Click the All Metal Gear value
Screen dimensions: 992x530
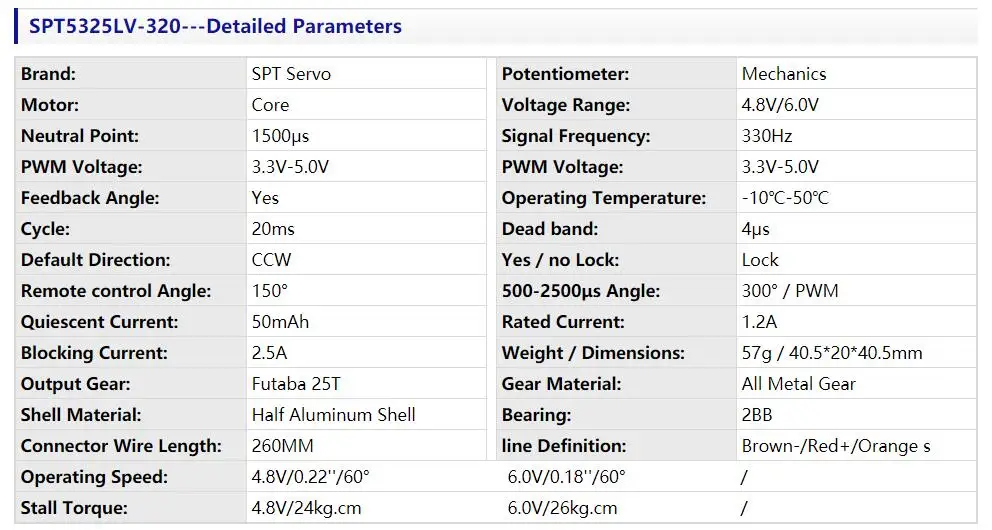tap(799, 384)
